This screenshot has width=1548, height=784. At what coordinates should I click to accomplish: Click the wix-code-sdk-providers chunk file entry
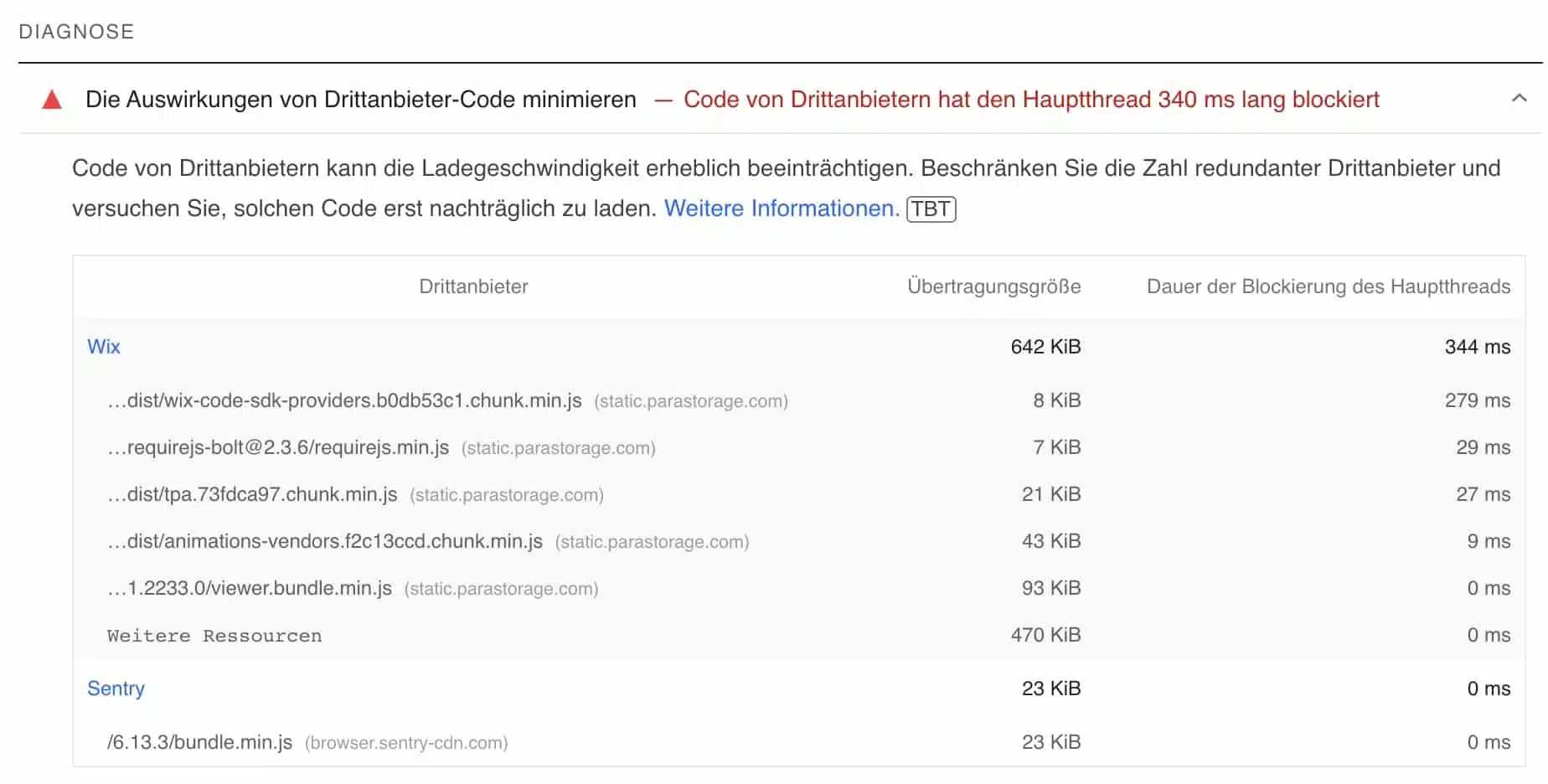tap(343, 400)
